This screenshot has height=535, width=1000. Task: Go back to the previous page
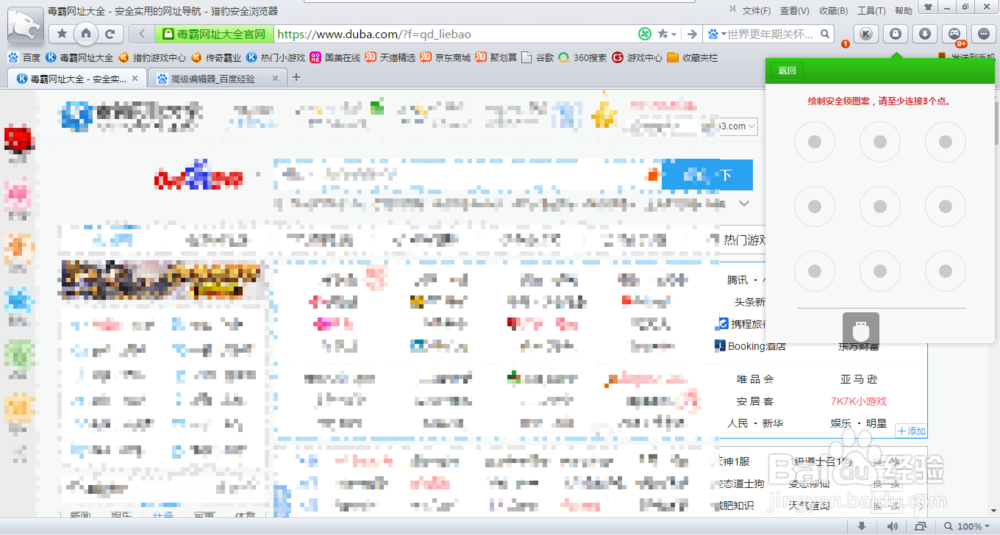[x=142, y=34]
